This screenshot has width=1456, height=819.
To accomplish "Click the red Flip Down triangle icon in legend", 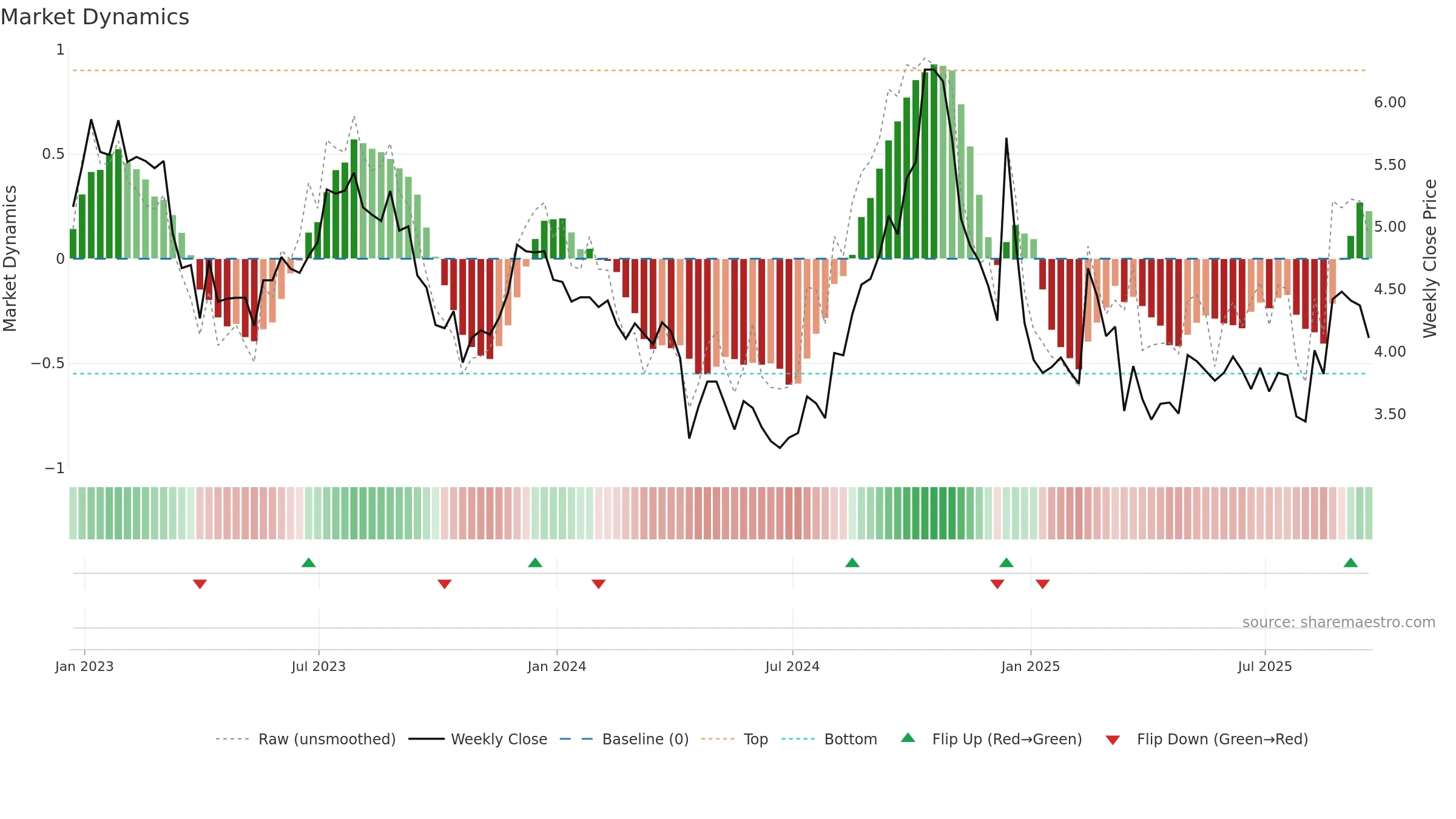I will click(x=1113, y=740).
